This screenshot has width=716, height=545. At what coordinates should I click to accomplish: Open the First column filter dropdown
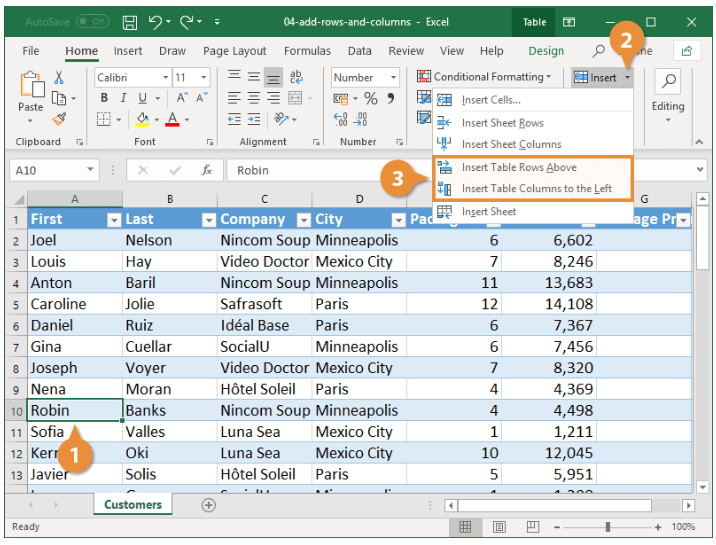point(114,220)
